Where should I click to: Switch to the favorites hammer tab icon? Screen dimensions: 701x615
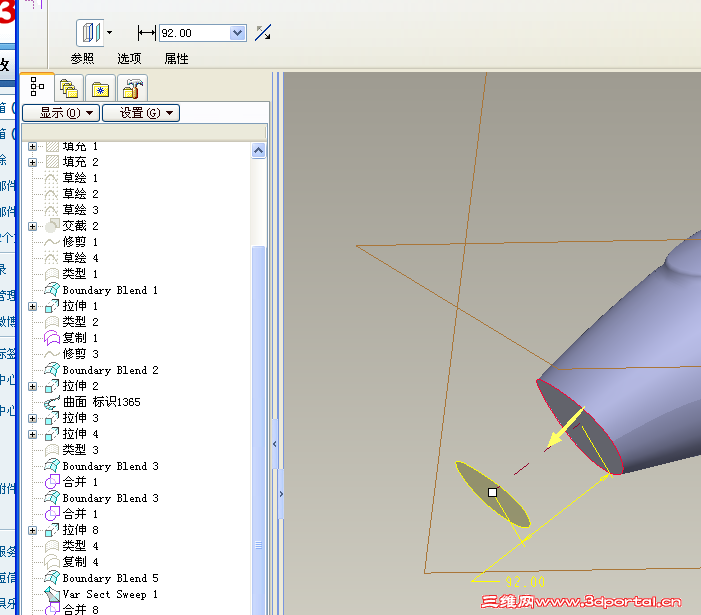tap(132, 88)
